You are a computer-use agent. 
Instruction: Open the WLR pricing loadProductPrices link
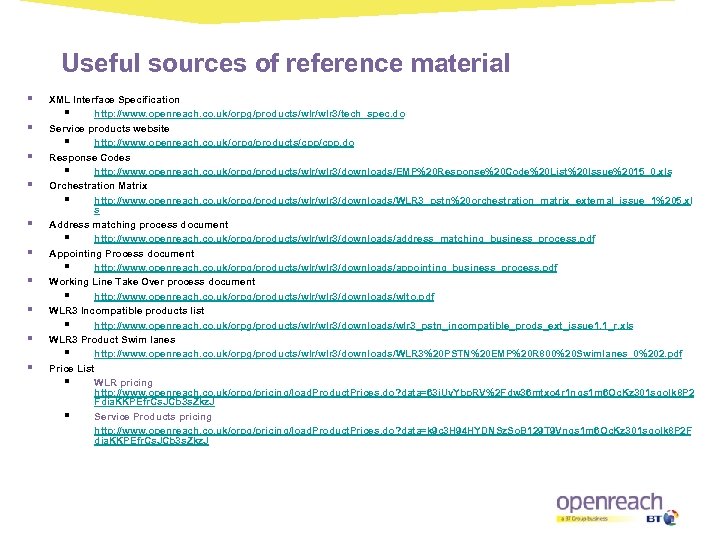coord(394,397)
